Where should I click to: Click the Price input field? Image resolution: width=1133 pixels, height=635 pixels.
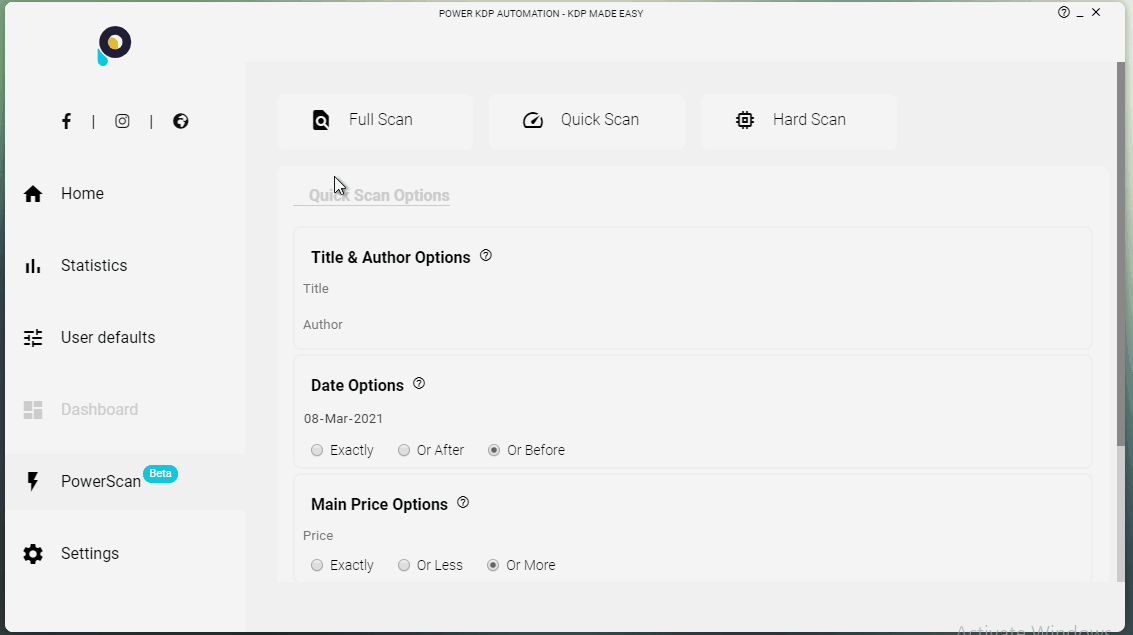point(692,536)
